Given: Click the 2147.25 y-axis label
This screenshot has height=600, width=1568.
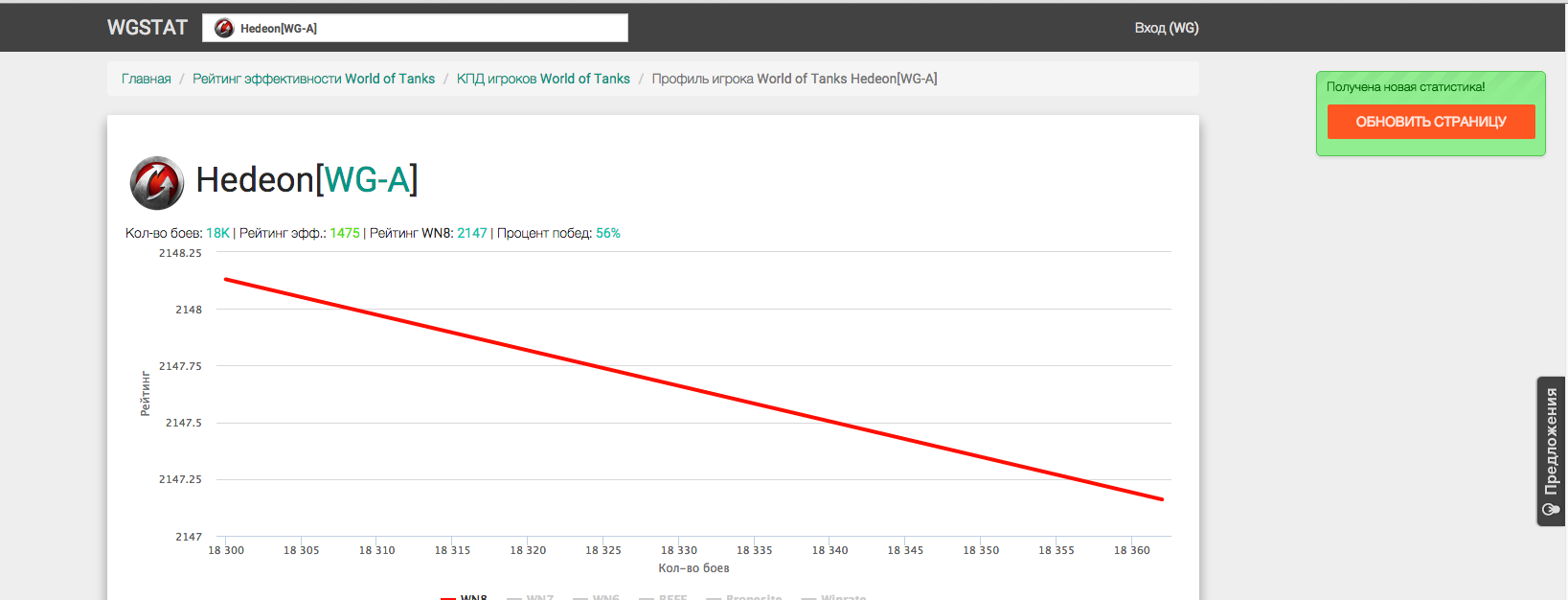Looking at the screenshot, I should 180,479.
